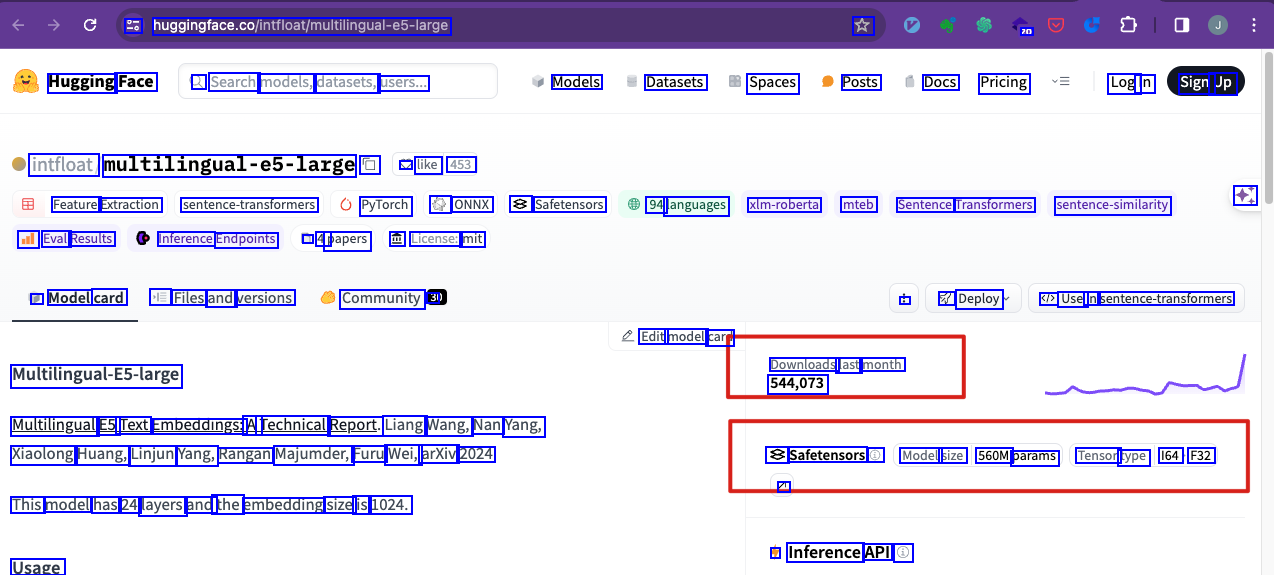Switch to the Files and versions tab
1274x575 pixels.
pos(222,298)
